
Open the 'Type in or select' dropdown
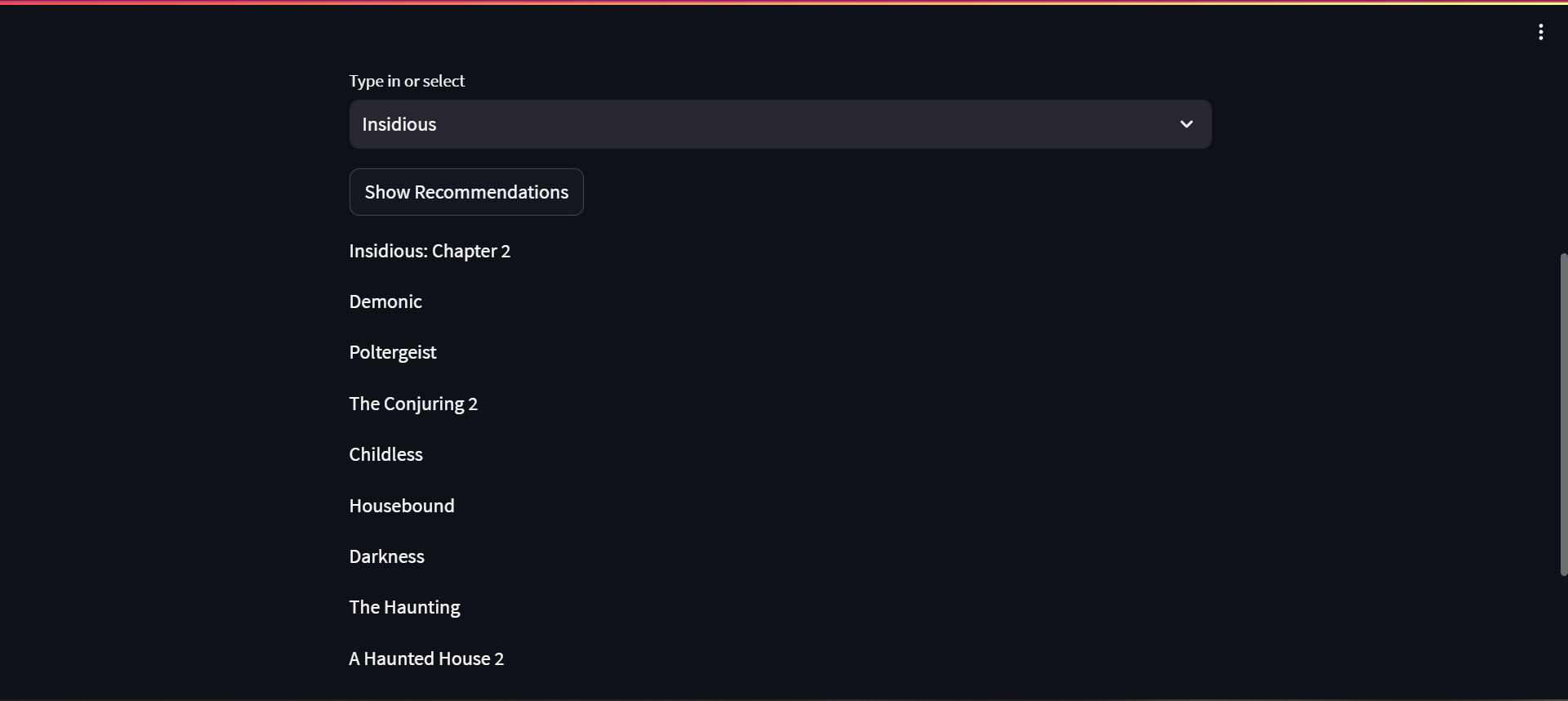tap(780, 124)
